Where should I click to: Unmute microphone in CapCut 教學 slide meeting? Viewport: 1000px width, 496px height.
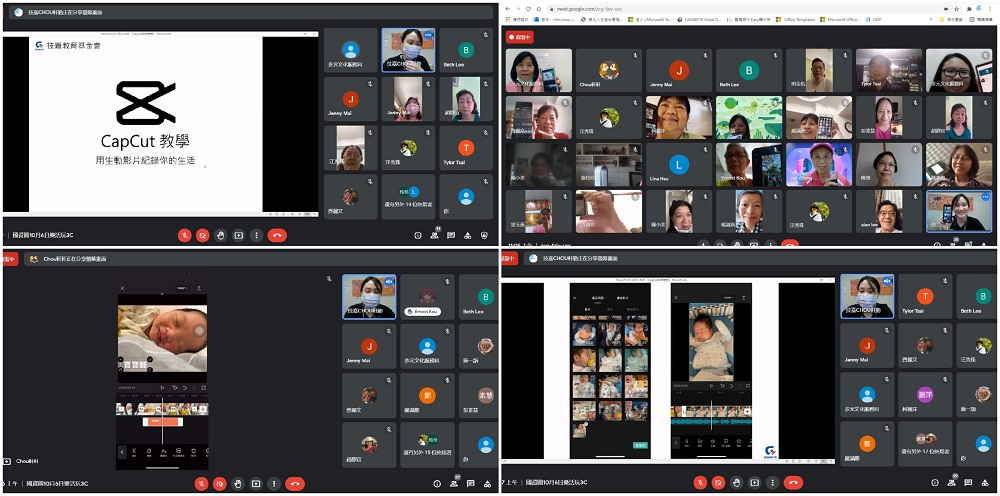coord(185,235)
